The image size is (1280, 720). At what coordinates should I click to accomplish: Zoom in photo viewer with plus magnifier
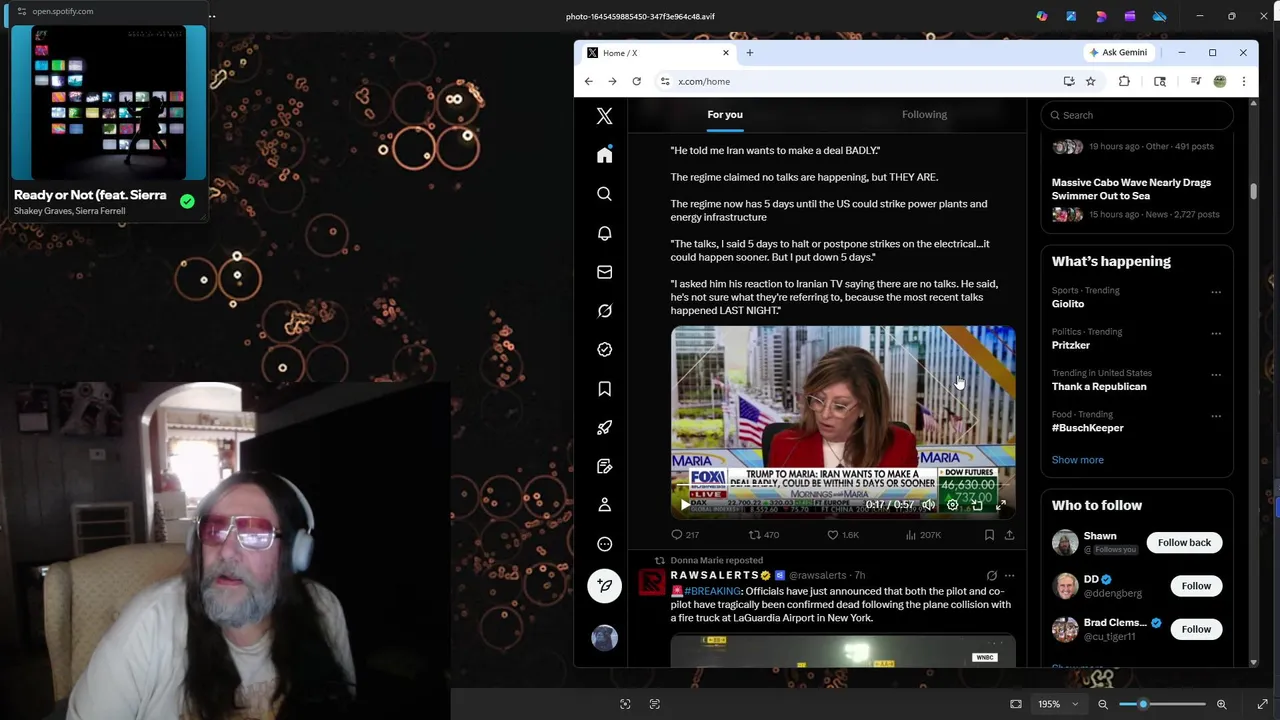[x=1221, y=704]
